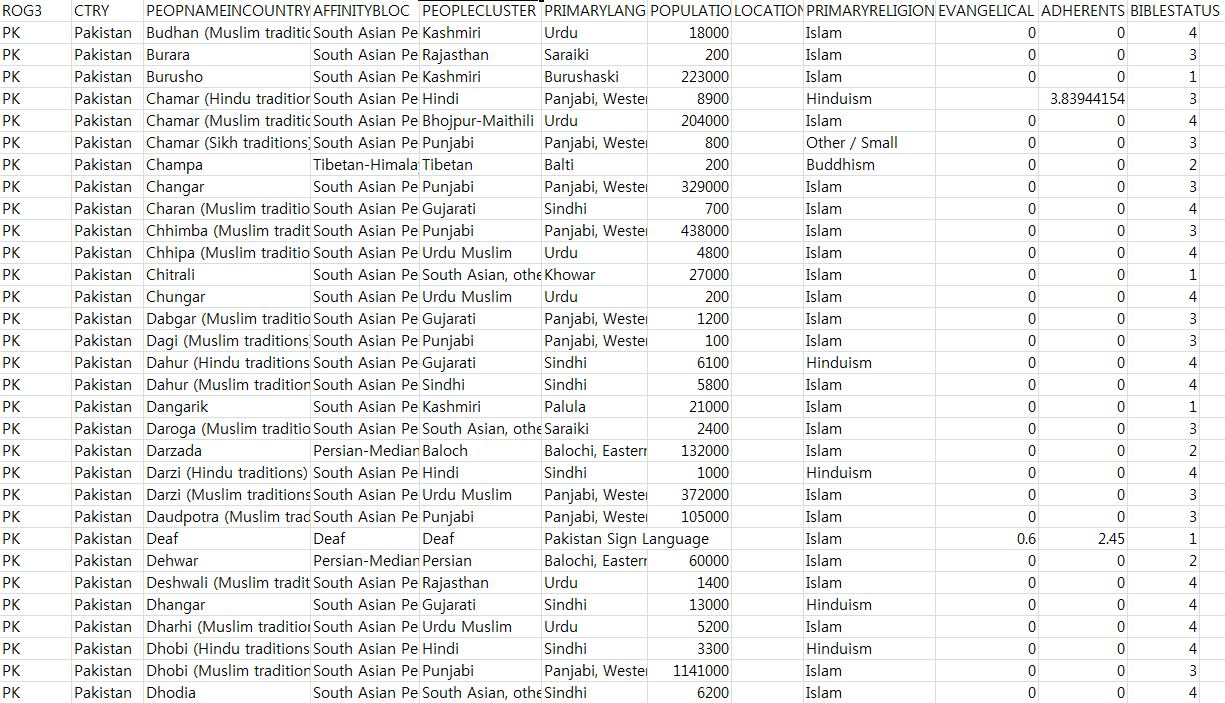Click the Darzada people name cell
Viewport: 1225px width, 703px height.
point(227,451)
